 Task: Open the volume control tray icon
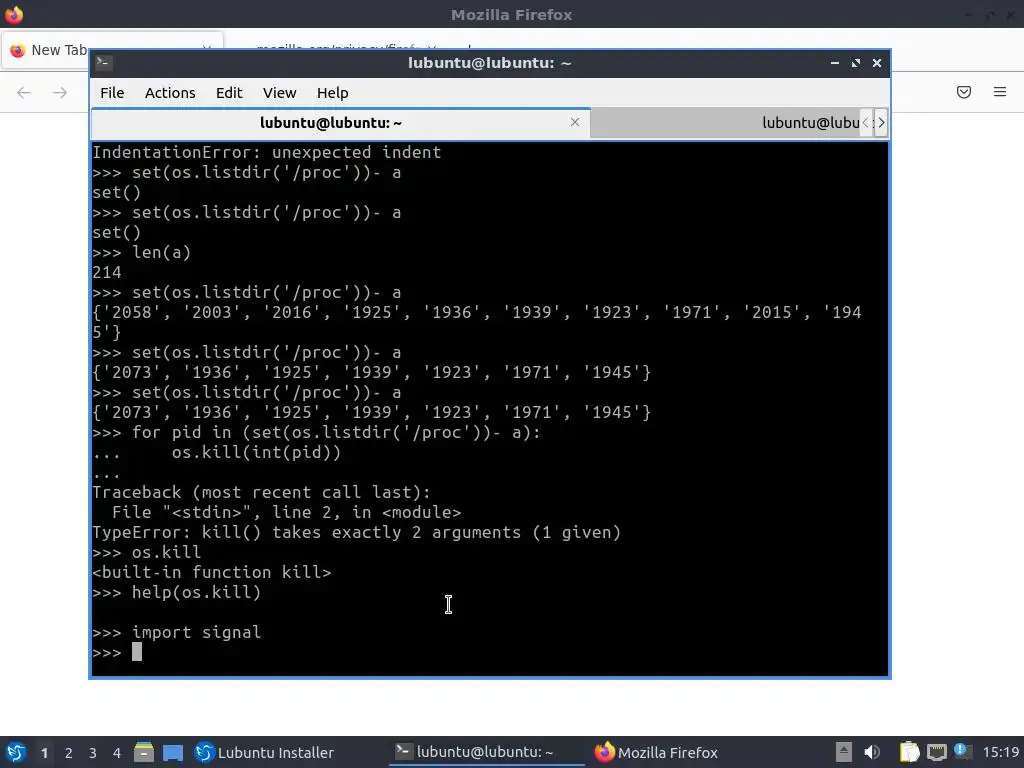point(872,752)
